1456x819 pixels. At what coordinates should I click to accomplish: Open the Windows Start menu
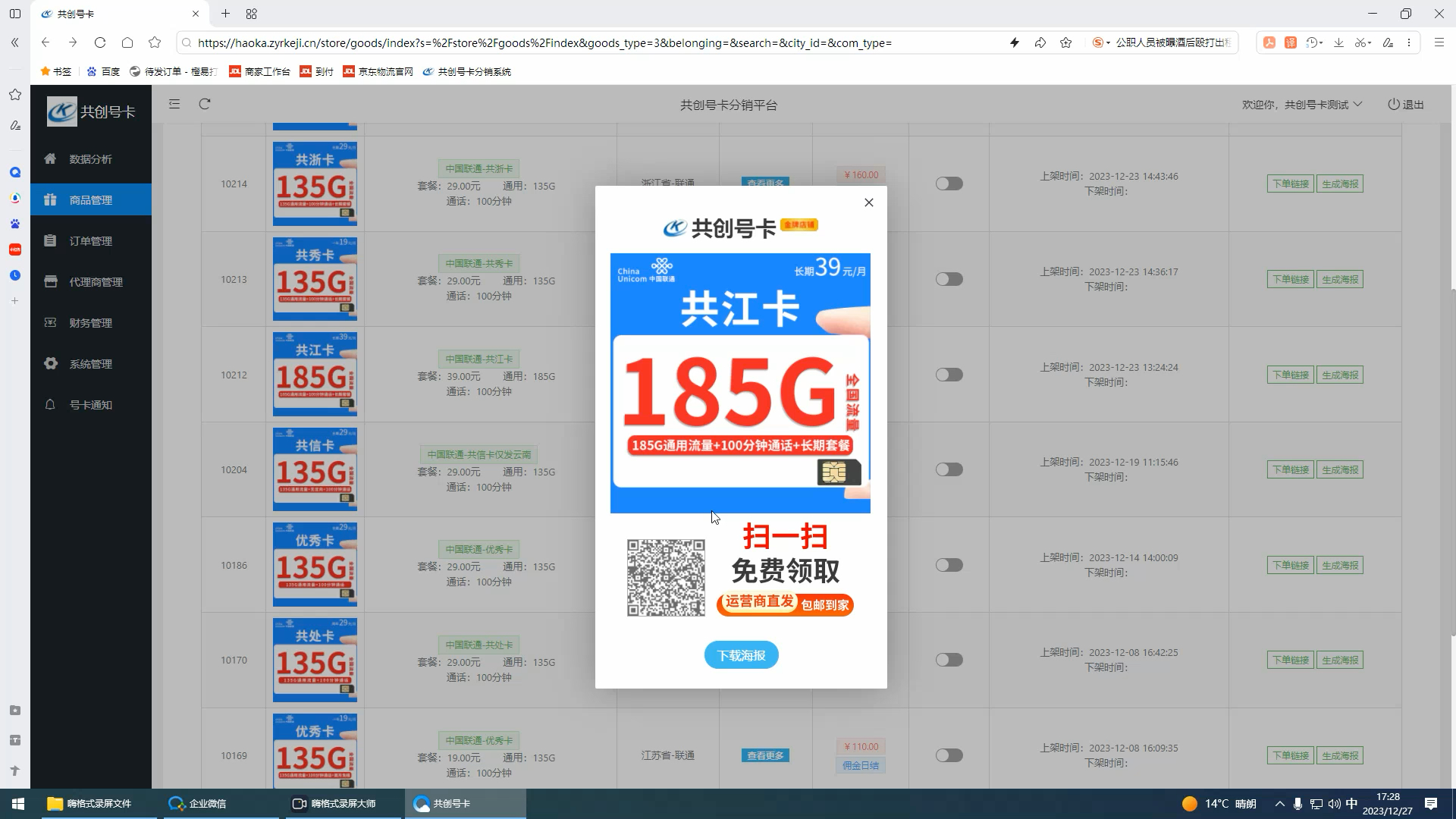point(18,804)
